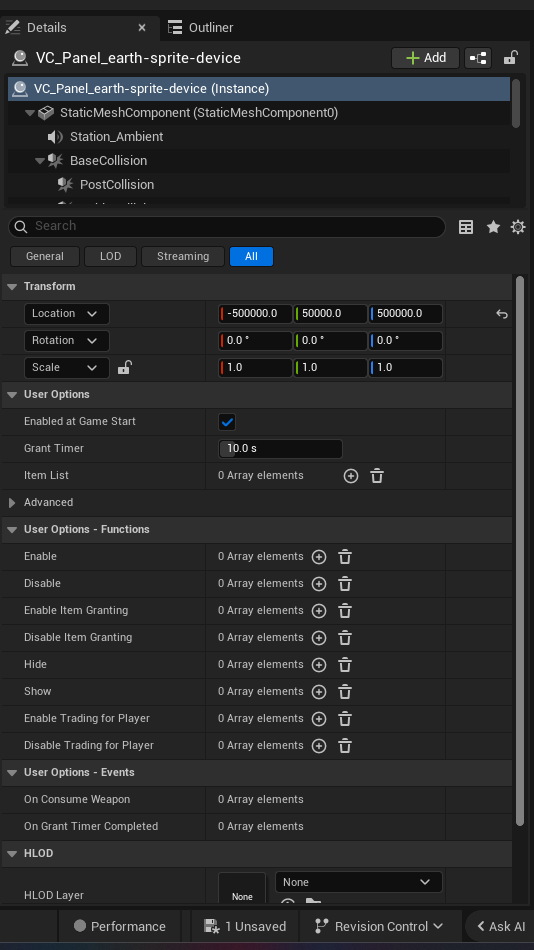Toggle favorites star filter icon

(493, 227)
